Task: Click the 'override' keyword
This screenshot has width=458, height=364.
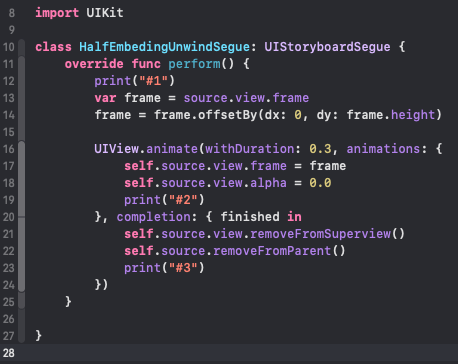Action: click(94, 64)
